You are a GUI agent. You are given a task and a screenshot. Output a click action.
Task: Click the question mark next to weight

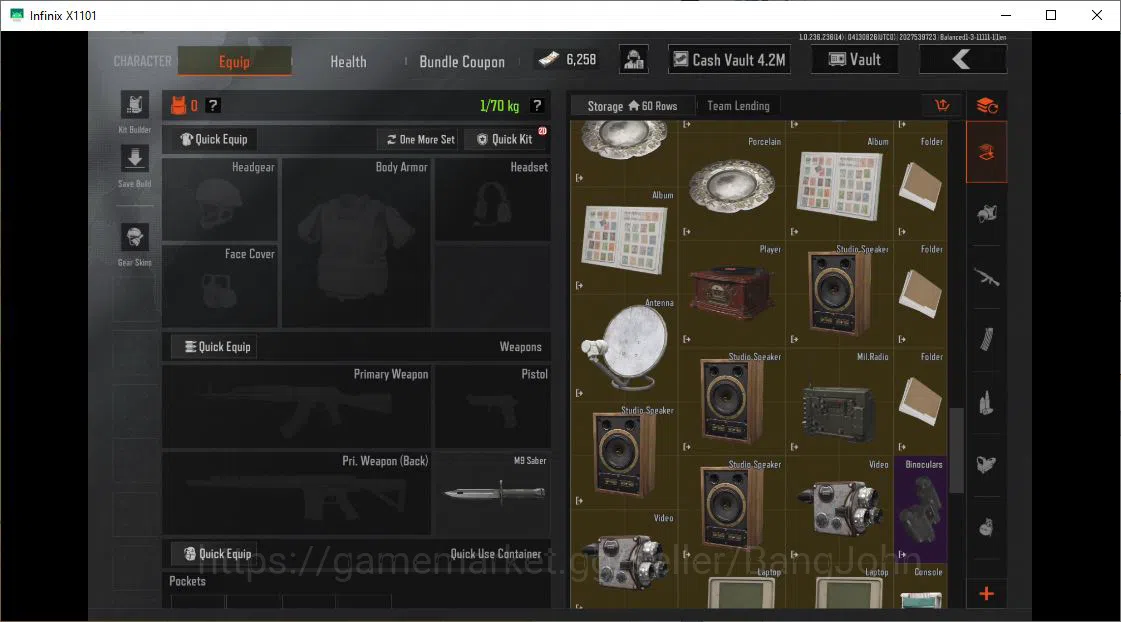coord(537,106)
